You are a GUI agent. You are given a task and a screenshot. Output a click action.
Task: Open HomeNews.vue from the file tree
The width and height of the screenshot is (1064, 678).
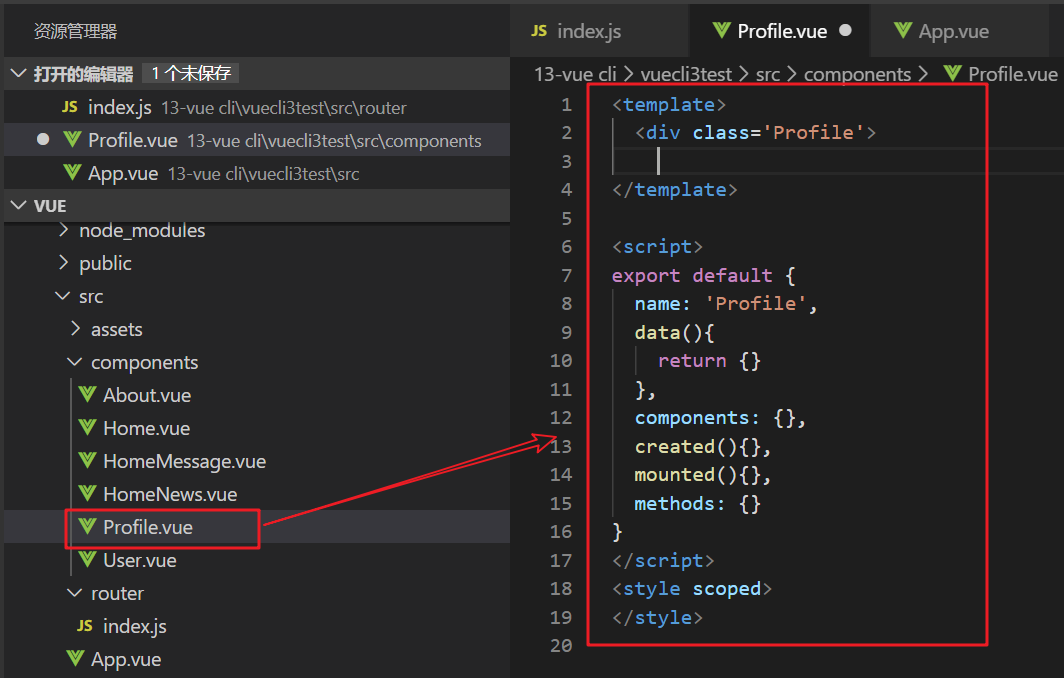pyautogui.click(x=169, y=494)
